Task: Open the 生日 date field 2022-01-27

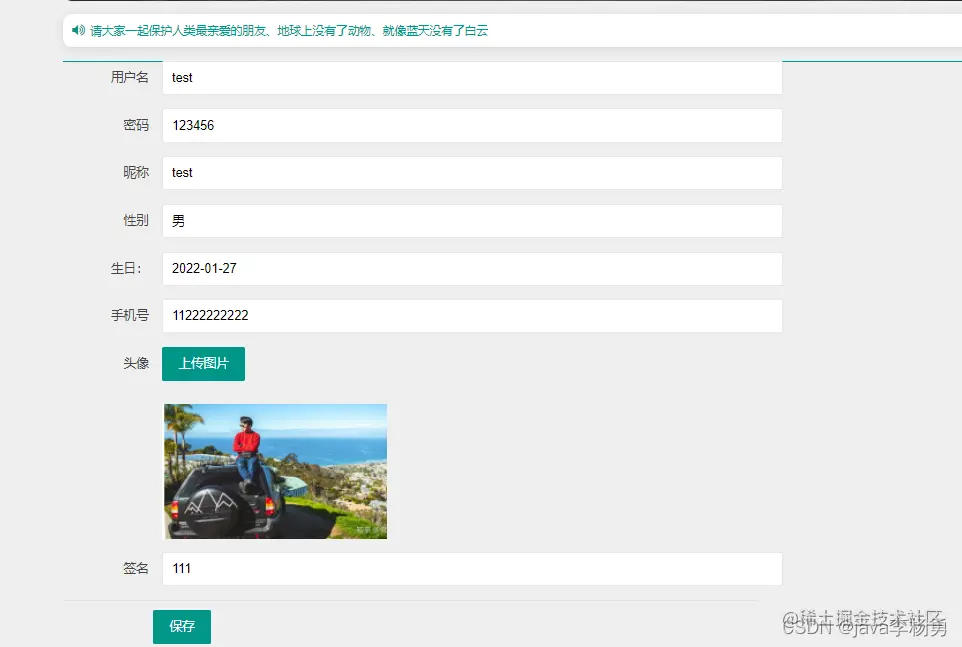Action: pyautogui.click(x=472, y=269)
